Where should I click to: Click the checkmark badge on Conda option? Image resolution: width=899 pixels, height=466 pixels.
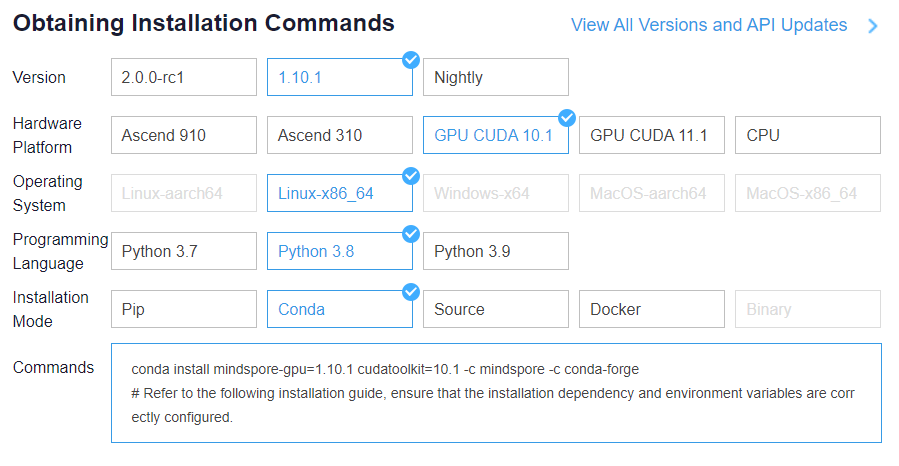(410, 292)
